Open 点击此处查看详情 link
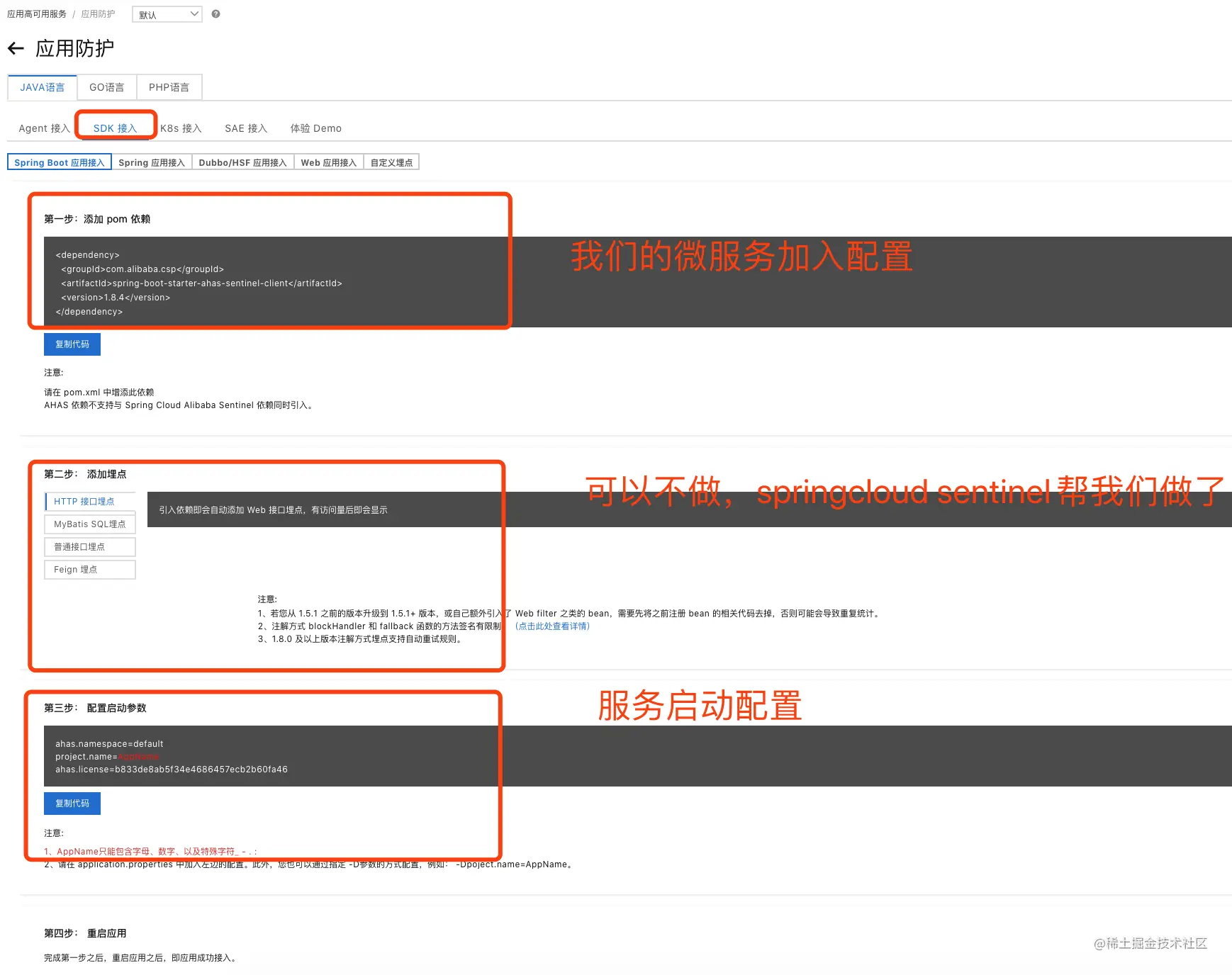This screenshot has height=975, width=1232. 552,626
